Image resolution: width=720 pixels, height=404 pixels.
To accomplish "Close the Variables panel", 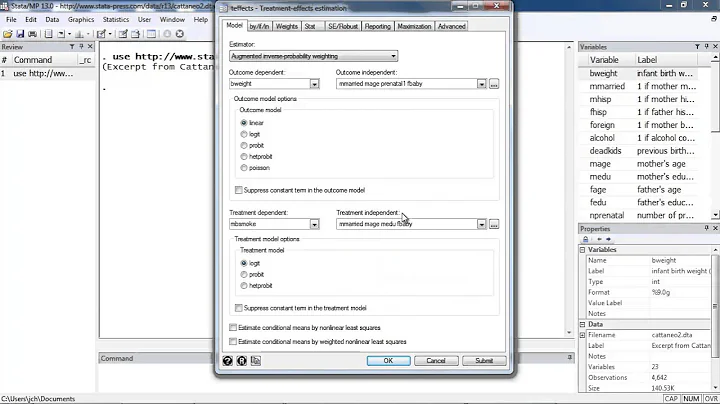I will (x=715, y=47).
